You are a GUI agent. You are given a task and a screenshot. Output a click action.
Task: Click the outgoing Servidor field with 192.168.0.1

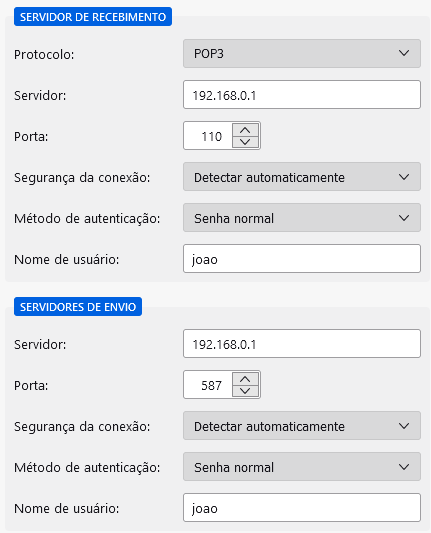301,344
